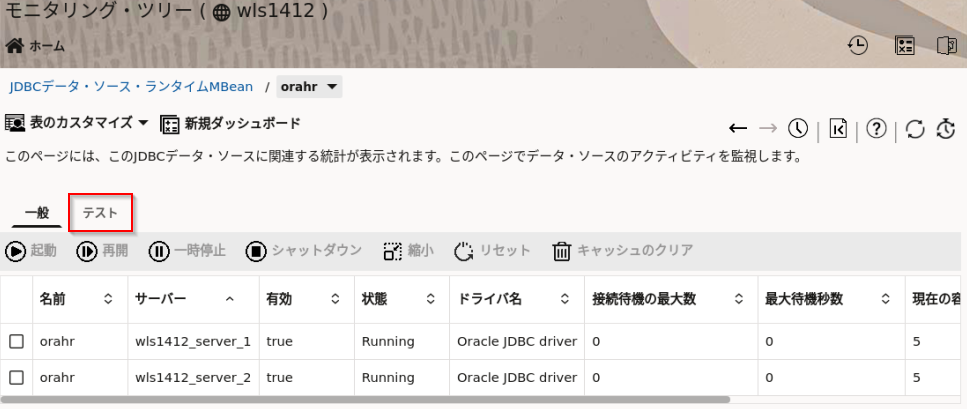Click the question mark help icon

[876, 128]
